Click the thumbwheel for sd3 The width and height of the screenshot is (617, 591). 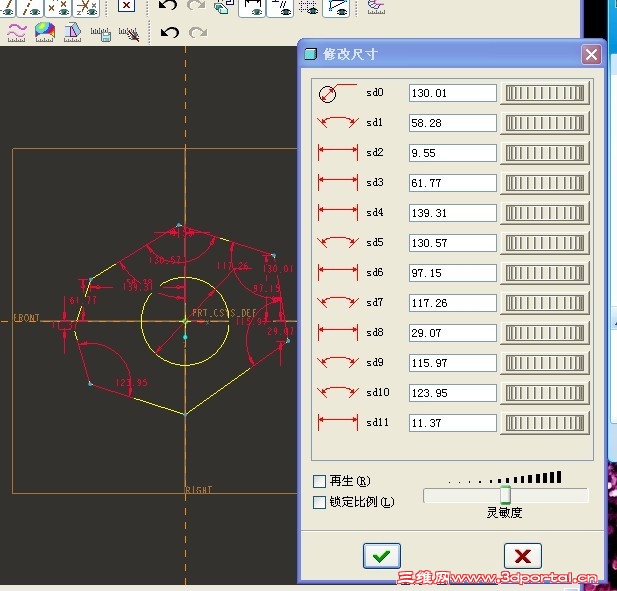(x=545, y=183)
